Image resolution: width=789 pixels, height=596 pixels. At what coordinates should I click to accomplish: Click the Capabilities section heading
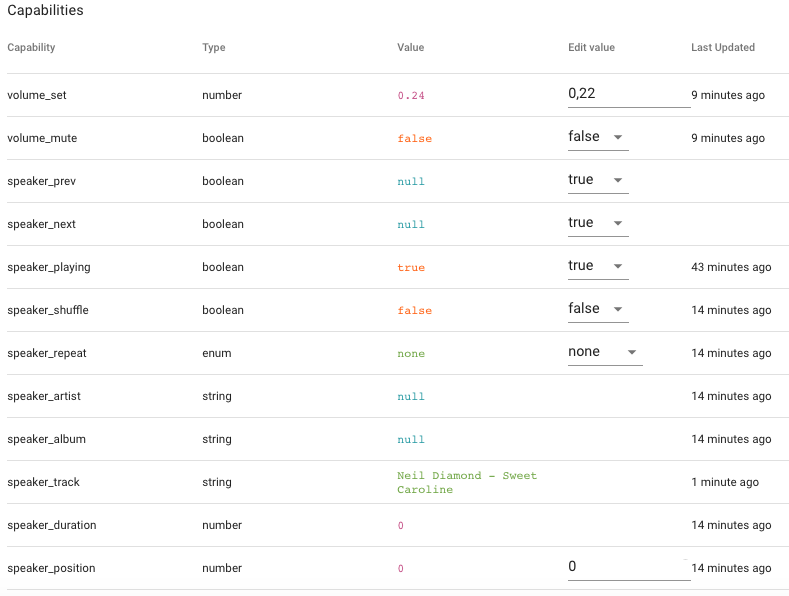click(45, 11)
